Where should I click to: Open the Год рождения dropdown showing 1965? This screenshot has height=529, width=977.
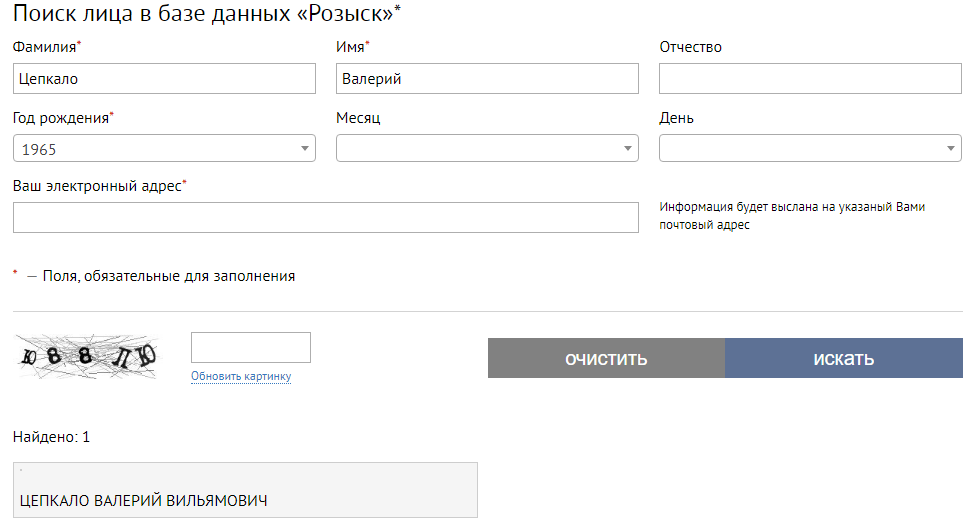coord(164,149)
